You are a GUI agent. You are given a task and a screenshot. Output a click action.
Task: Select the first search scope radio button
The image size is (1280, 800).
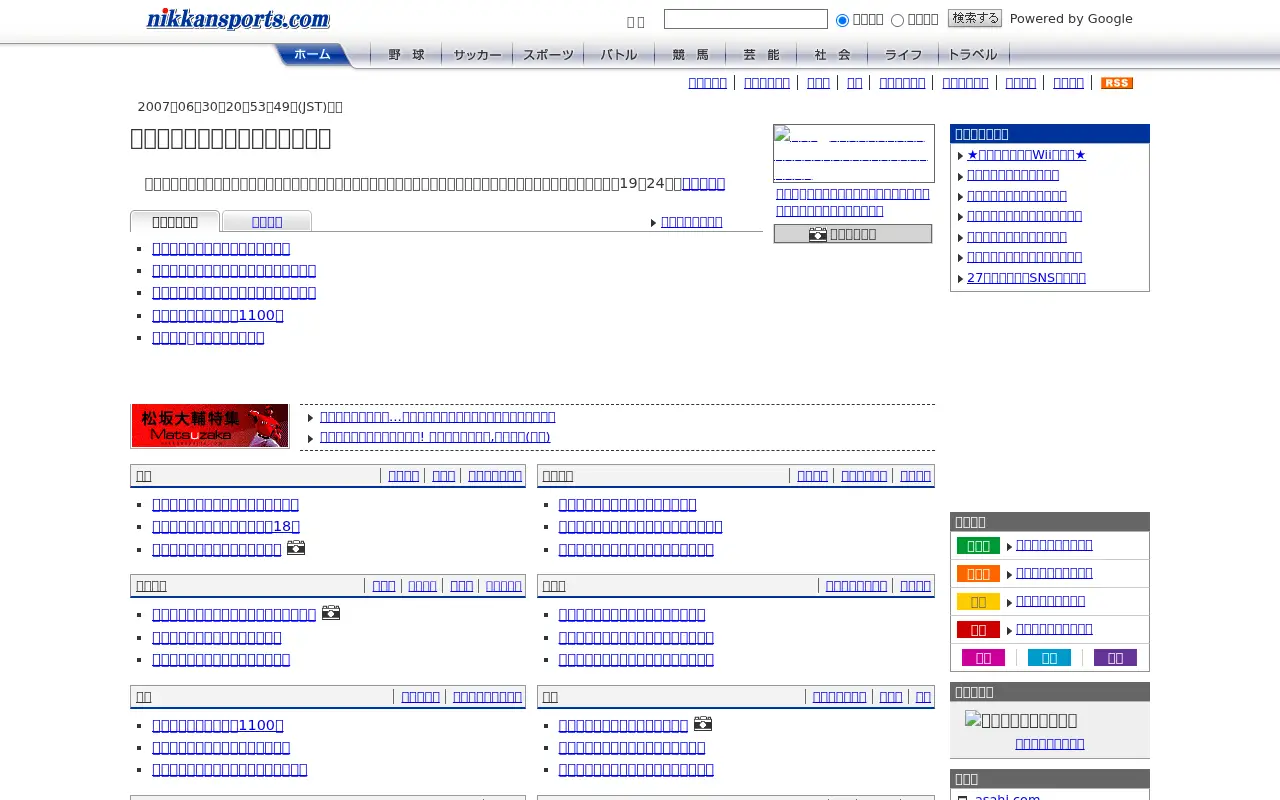[842, 20]
